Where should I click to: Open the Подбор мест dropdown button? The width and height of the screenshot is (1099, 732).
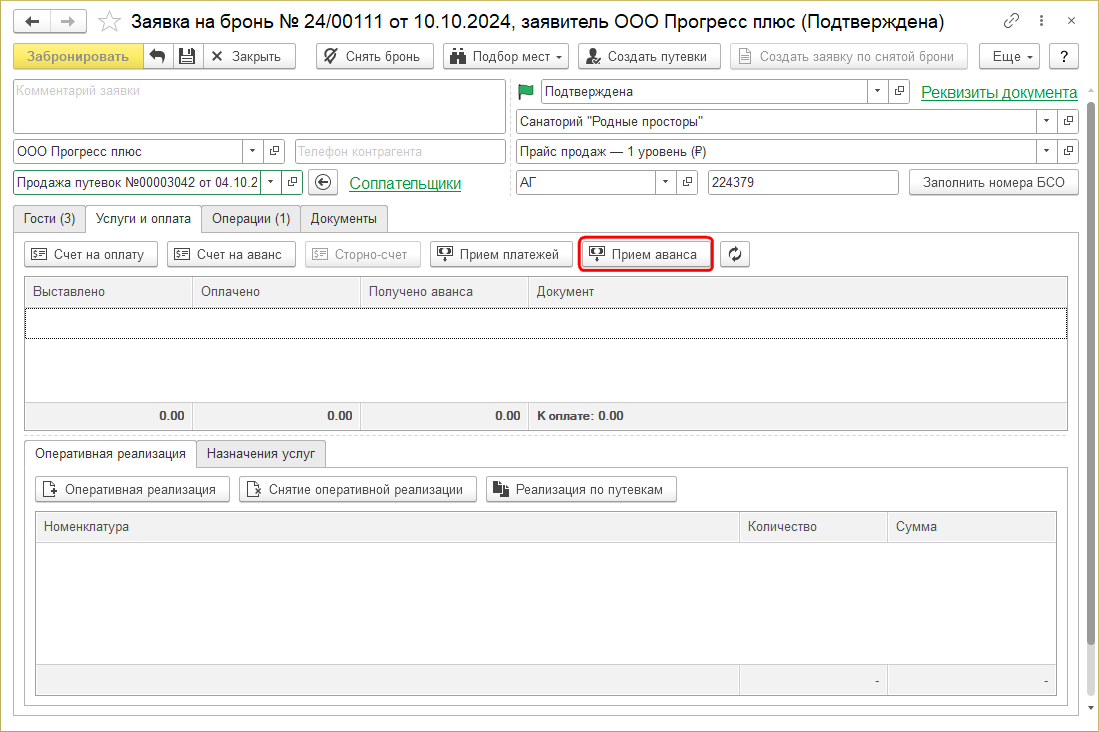pos(506,56)
